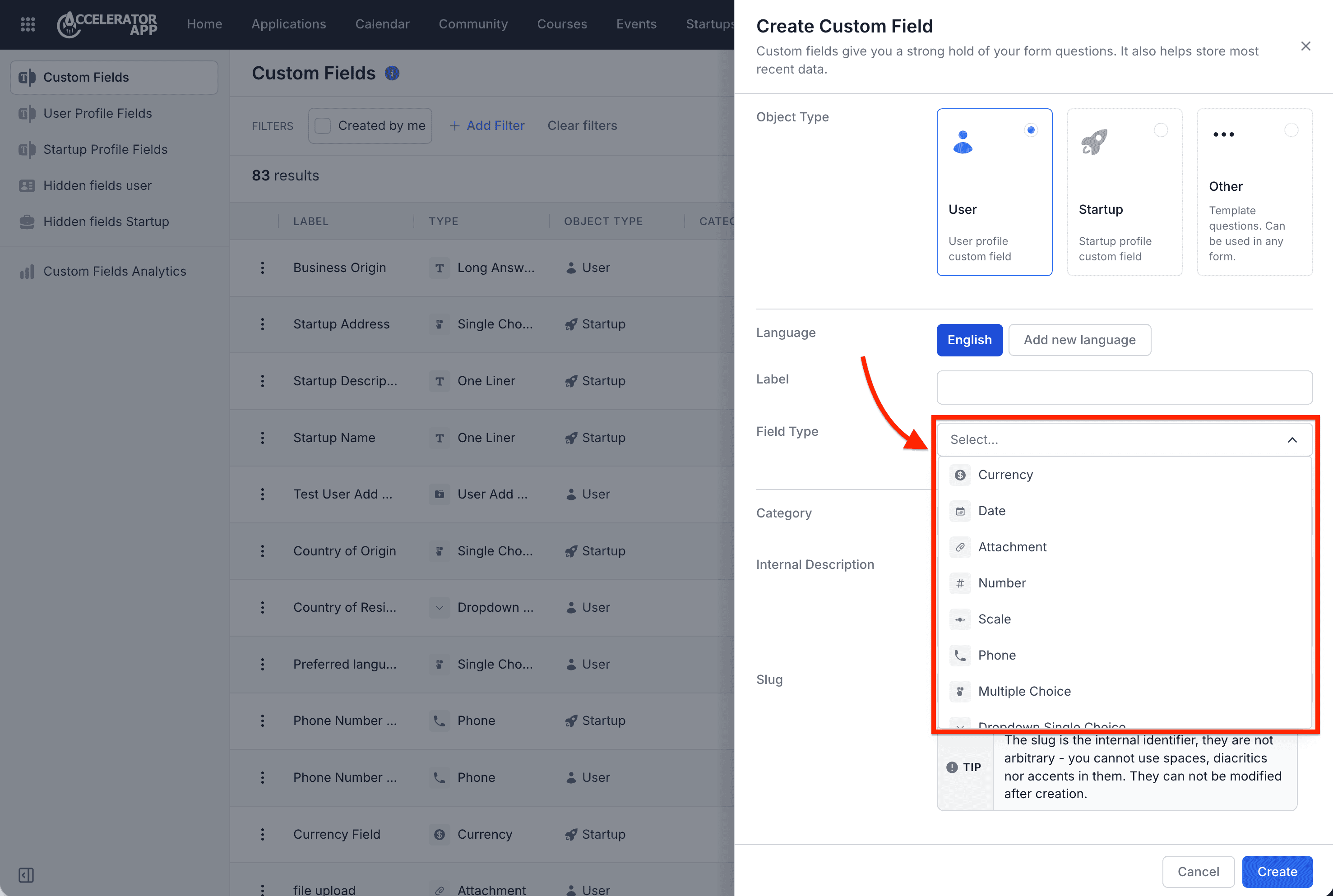Choose Number from Field Type list
Screen dimensions: 1333x896
(1124, 583)
